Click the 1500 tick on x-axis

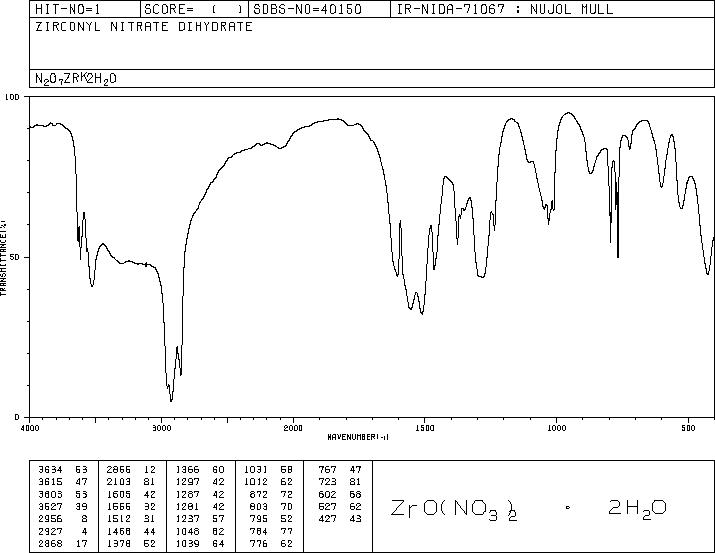[x=425, y=428]
